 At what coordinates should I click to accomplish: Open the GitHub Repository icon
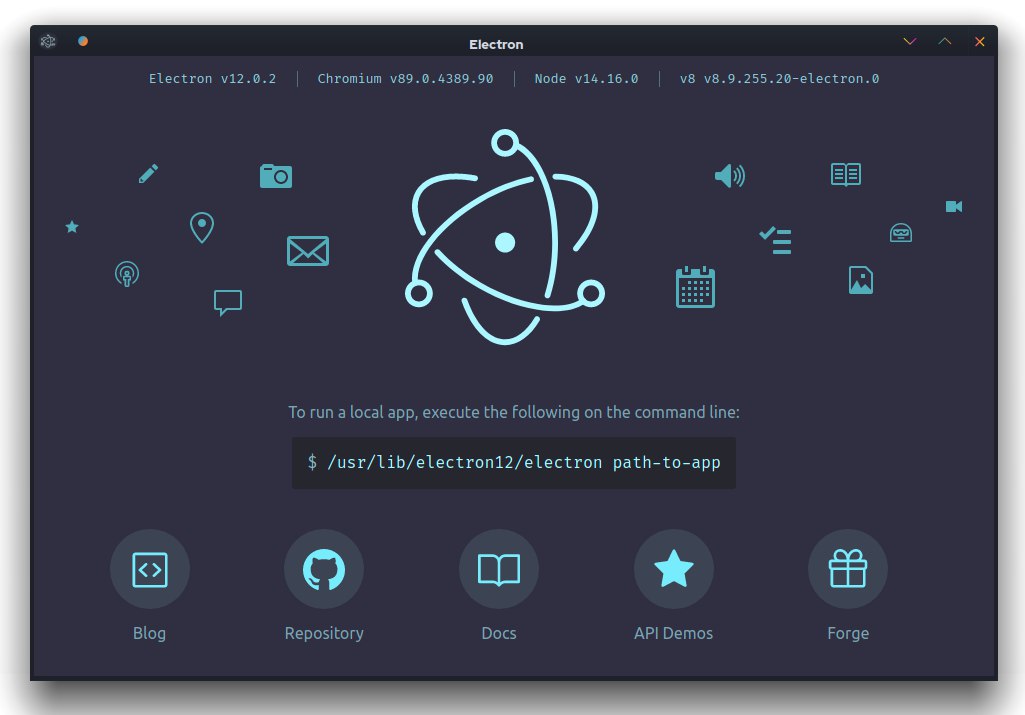point(324,569)
